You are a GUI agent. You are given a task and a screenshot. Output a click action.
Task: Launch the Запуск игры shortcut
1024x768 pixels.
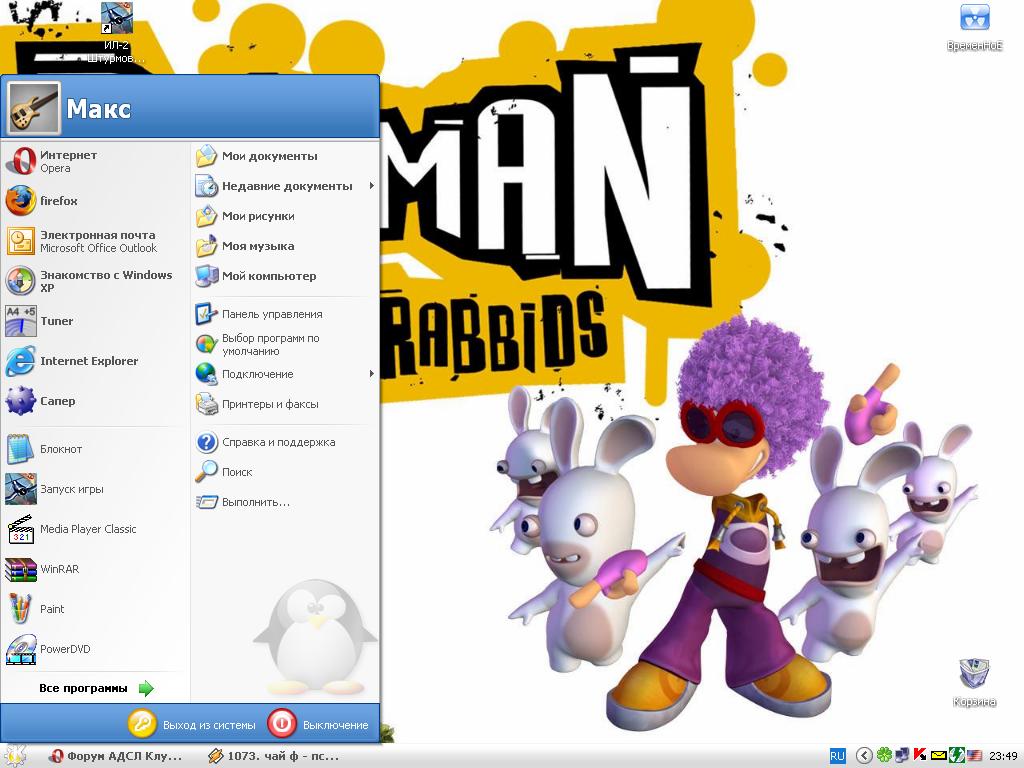[x=95, y=489]
